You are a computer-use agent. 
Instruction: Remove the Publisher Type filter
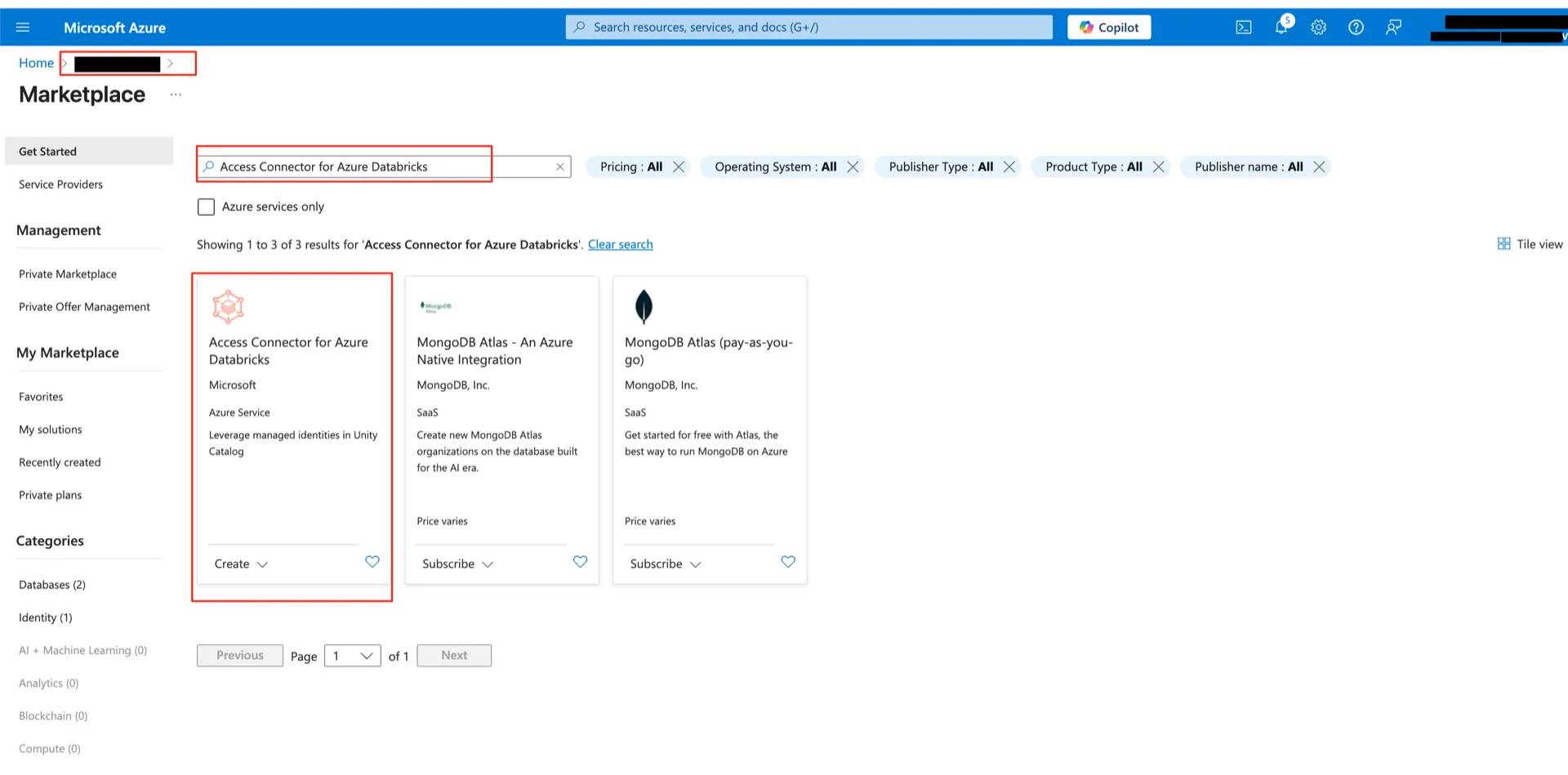pyautogui.click(x=1010, y=167)
